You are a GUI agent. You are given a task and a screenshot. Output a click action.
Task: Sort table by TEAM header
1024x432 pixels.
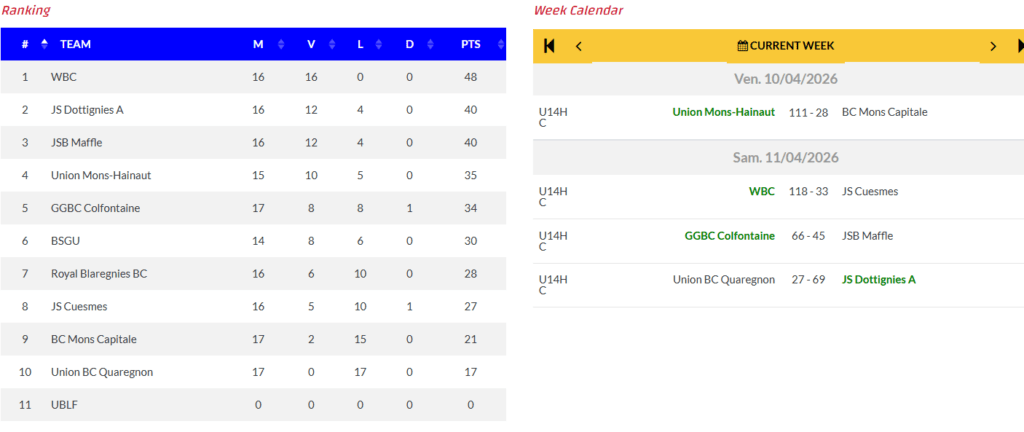click(76, 44)
